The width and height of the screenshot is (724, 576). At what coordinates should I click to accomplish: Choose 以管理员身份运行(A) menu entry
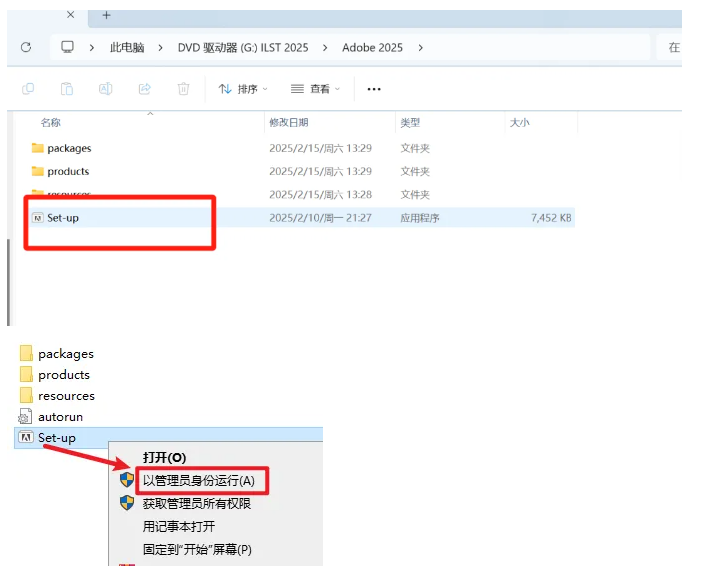click(x=199, y=480)
